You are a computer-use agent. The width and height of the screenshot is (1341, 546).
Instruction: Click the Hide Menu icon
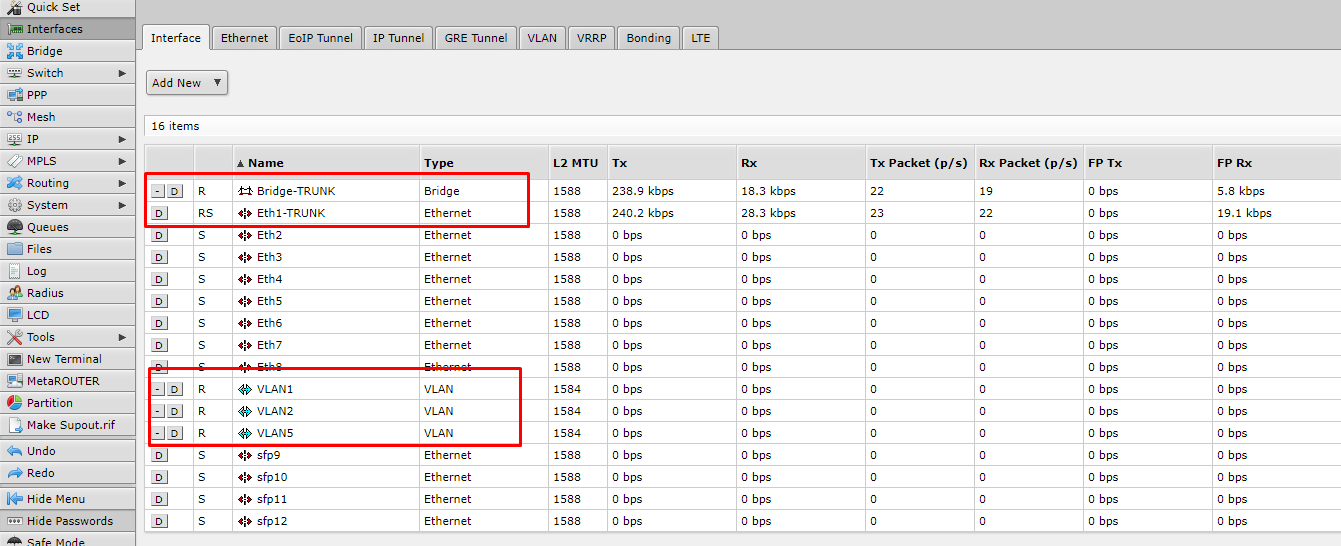click(x=15, y=499)
